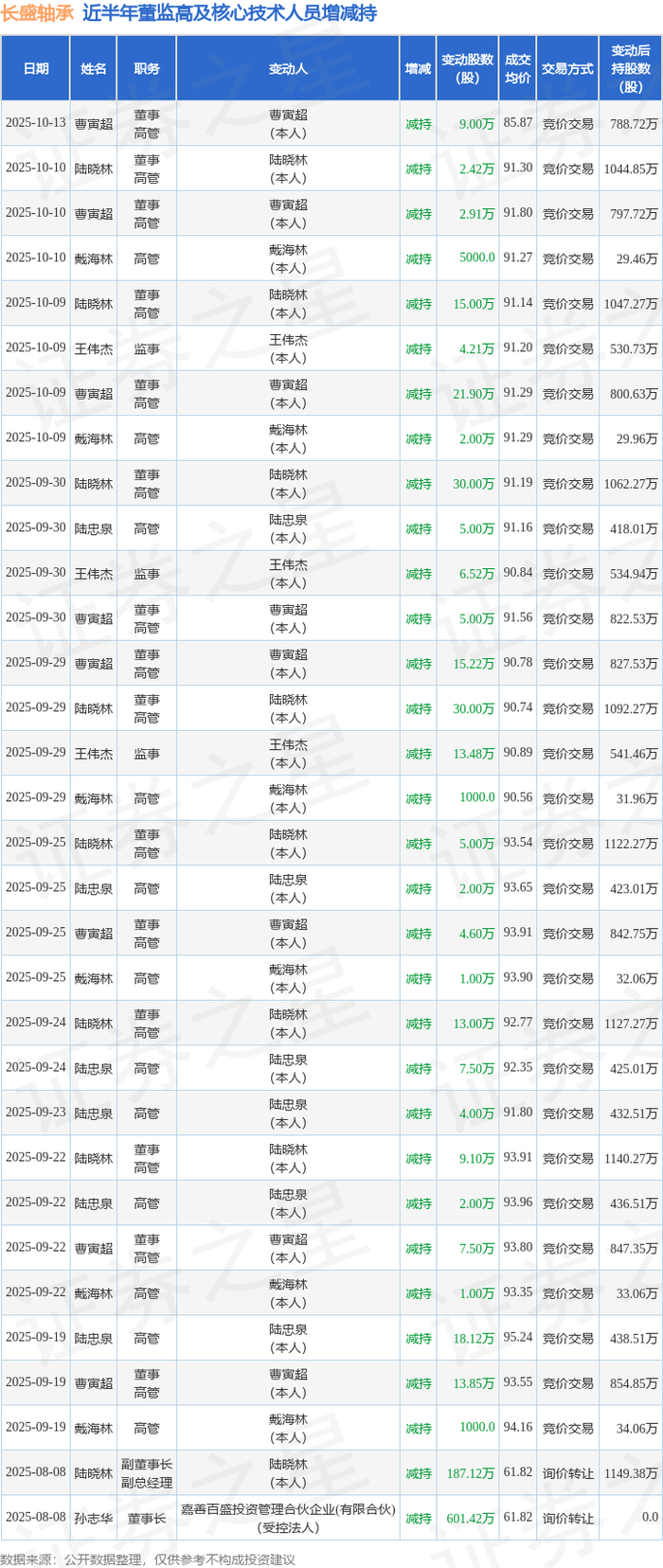Click the title text 近半年董监高及核心技术人员增减持
This screenshot has height=1568, width=663.
click(229, 13)
